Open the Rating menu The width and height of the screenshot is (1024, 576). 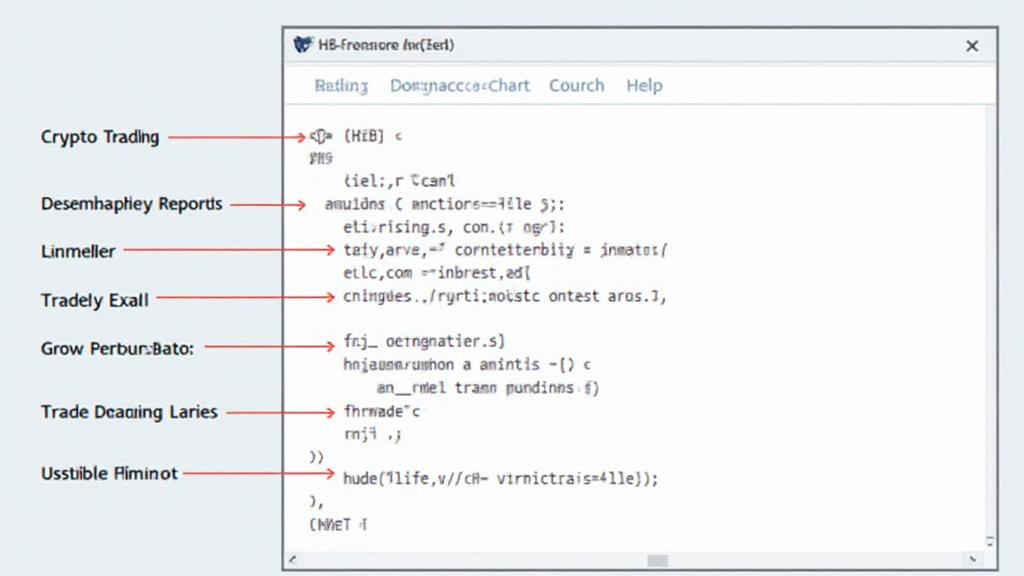point(341,86)
